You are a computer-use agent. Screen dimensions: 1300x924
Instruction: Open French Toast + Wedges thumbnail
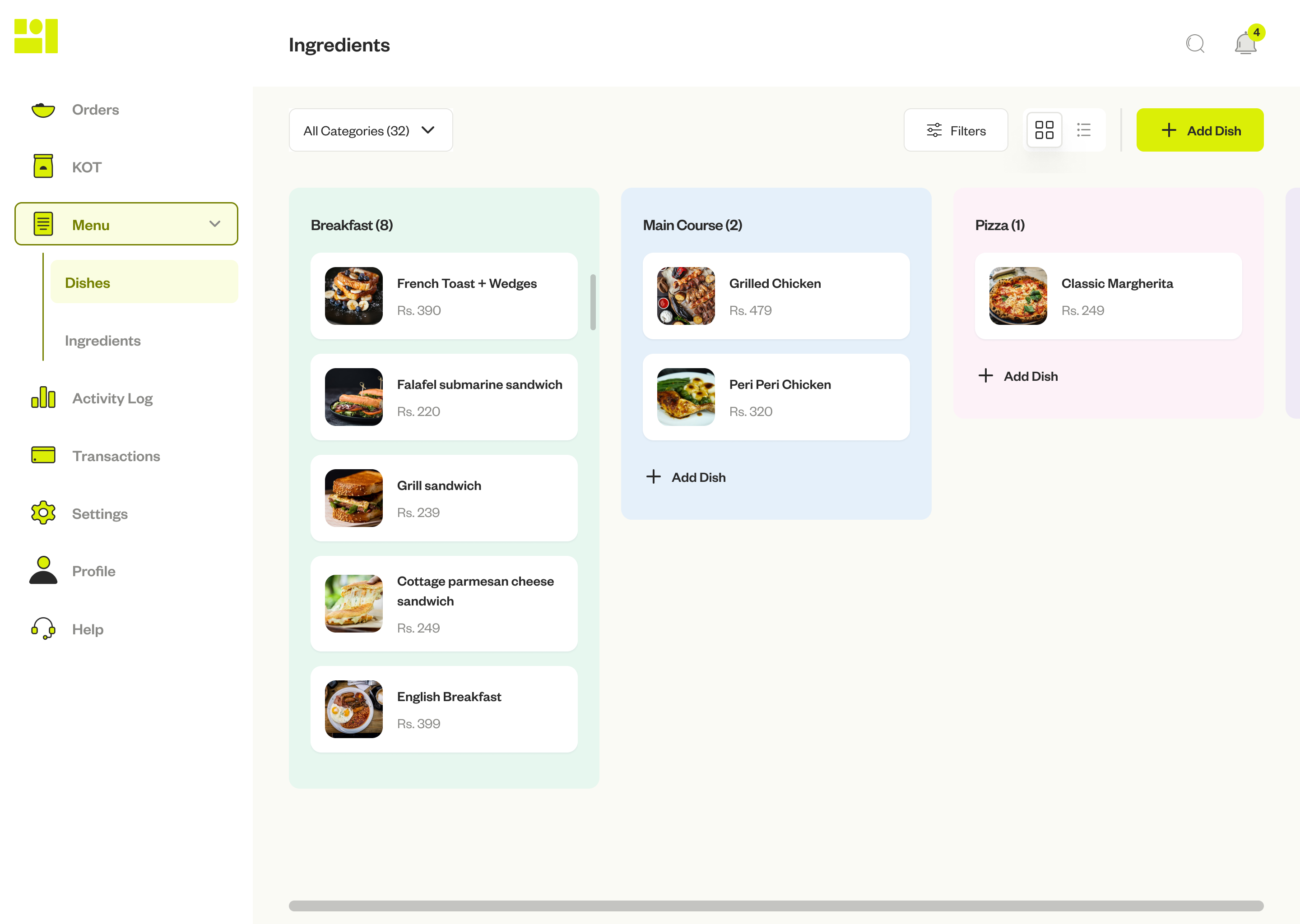[353, 296]
